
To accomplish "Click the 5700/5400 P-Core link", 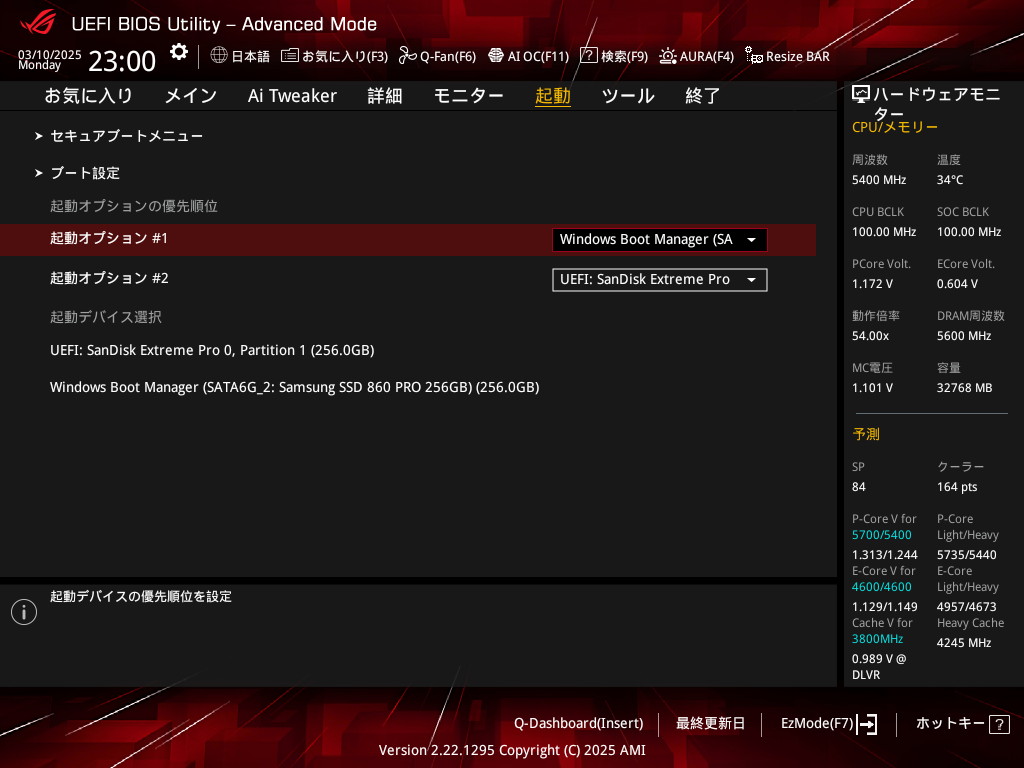I will point(882,535).
